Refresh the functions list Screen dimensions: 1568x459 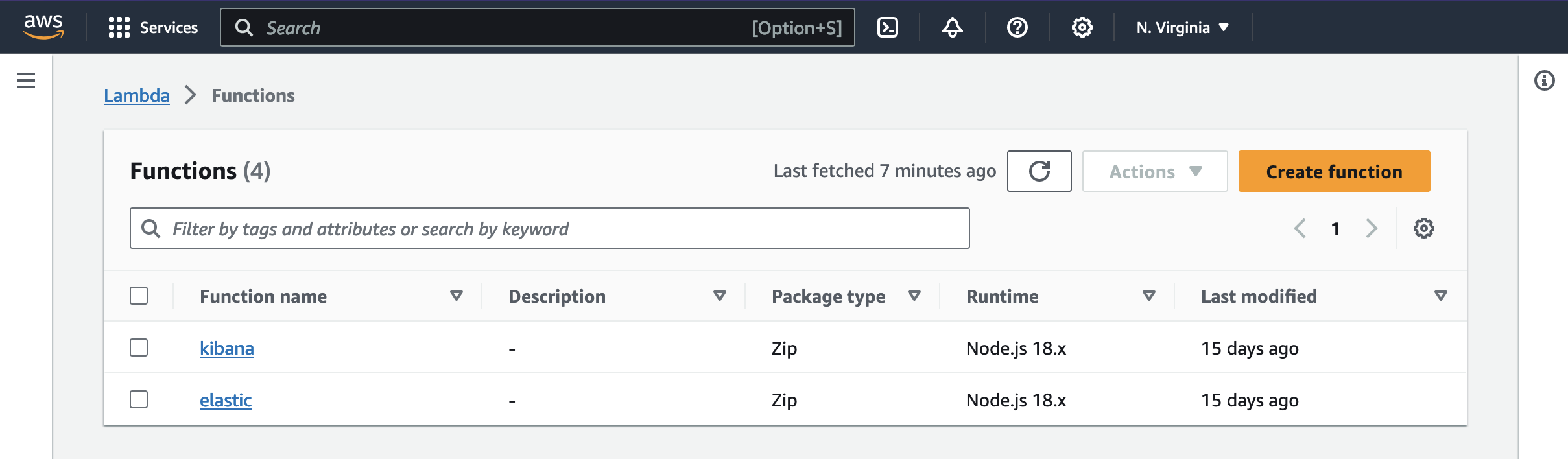click(x=1039, y=171)
